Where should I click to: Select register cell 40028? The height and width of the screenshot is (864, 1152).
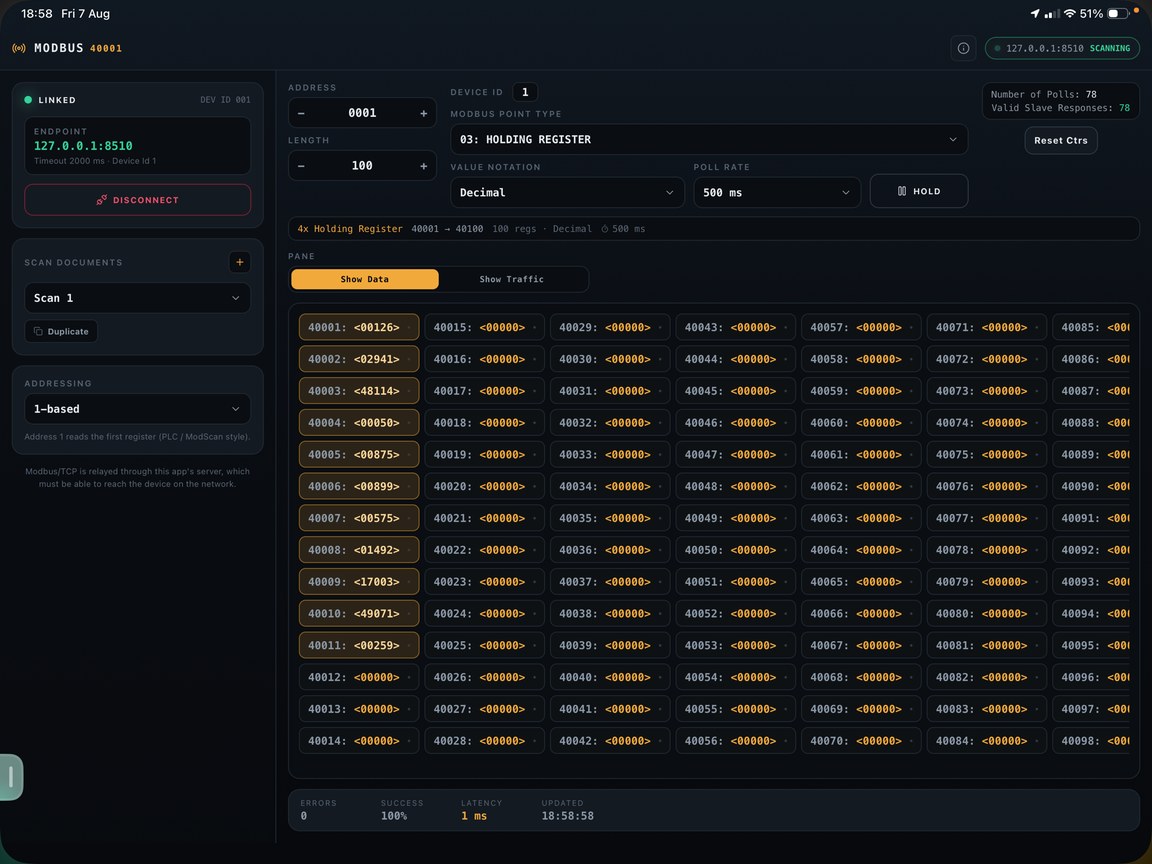(x=484, y=741)
